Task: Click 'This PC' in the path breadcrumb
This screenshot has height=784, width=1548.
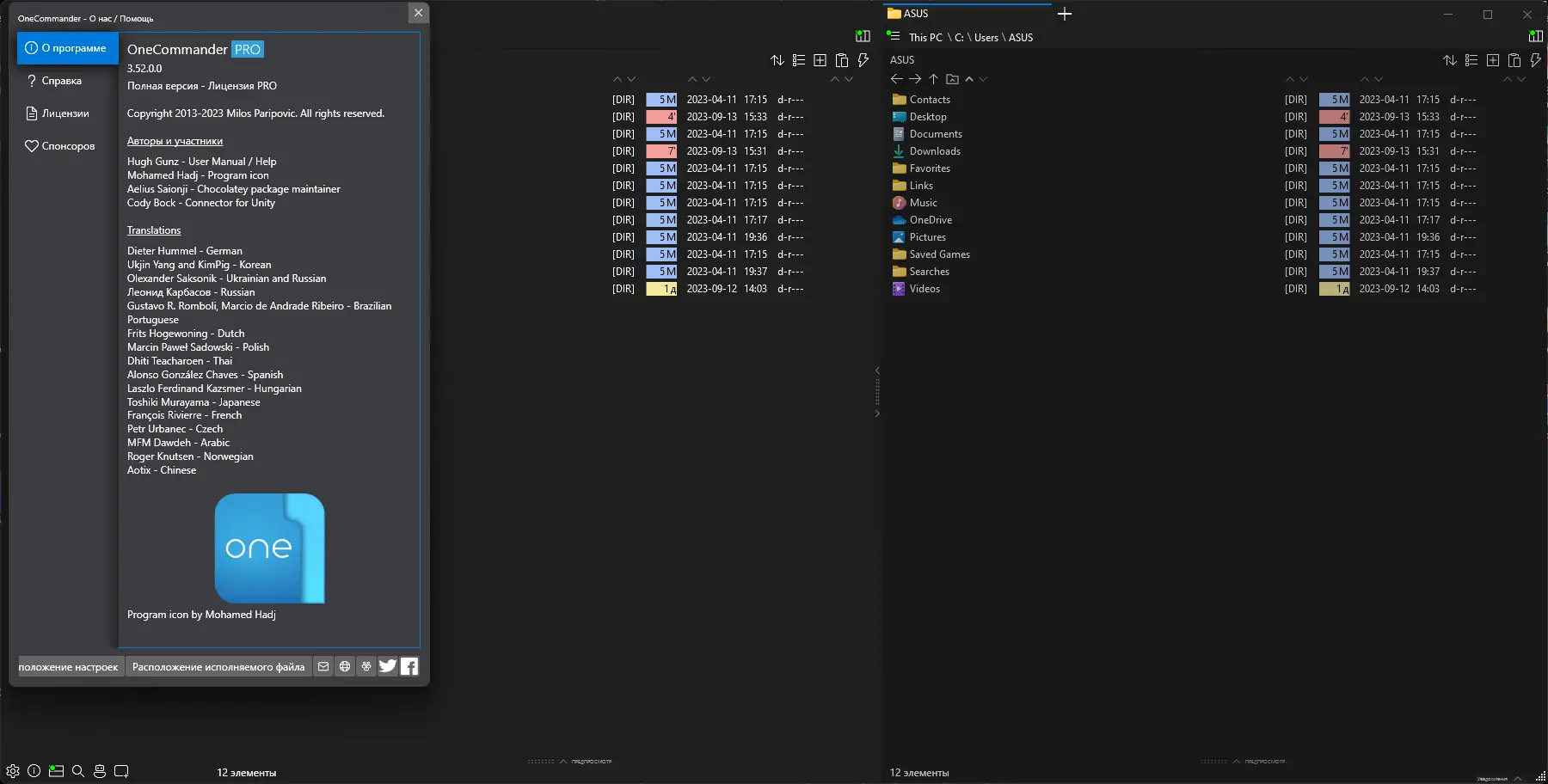Action: [925, 38]
